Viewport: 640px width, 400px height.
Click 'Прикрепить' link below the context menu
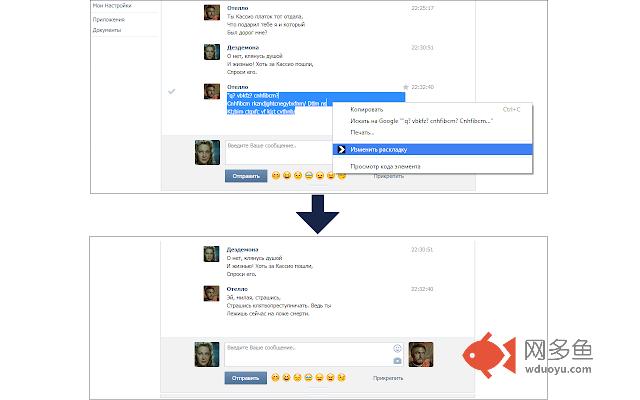389,176
